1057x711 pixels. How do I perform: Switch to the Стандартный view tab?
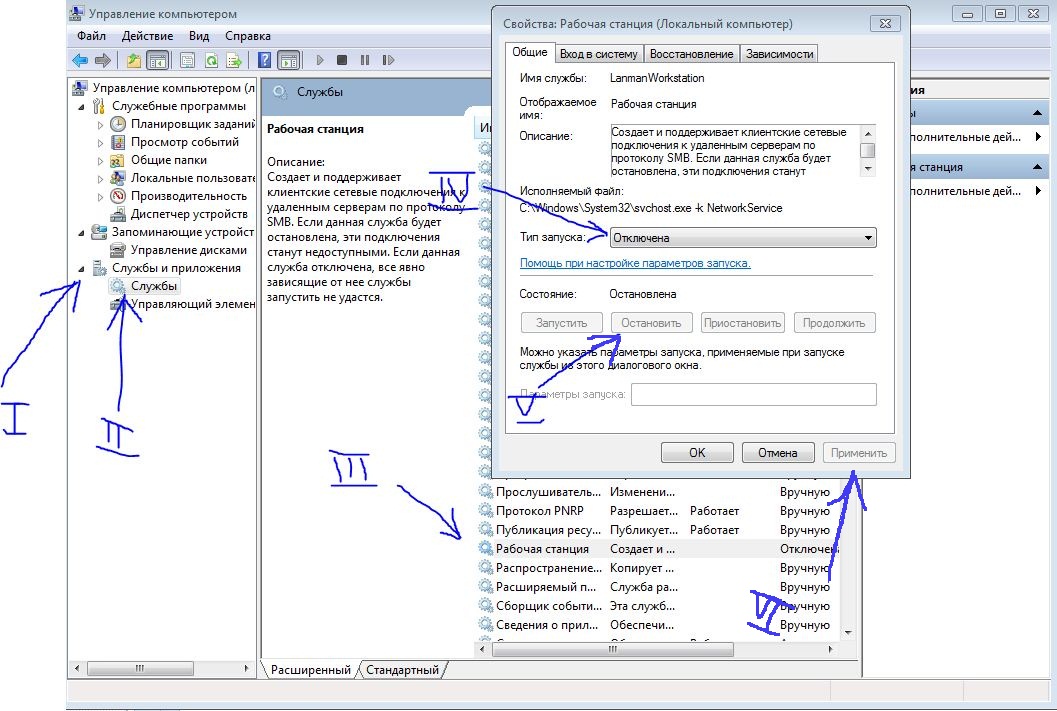pos(402,670)
